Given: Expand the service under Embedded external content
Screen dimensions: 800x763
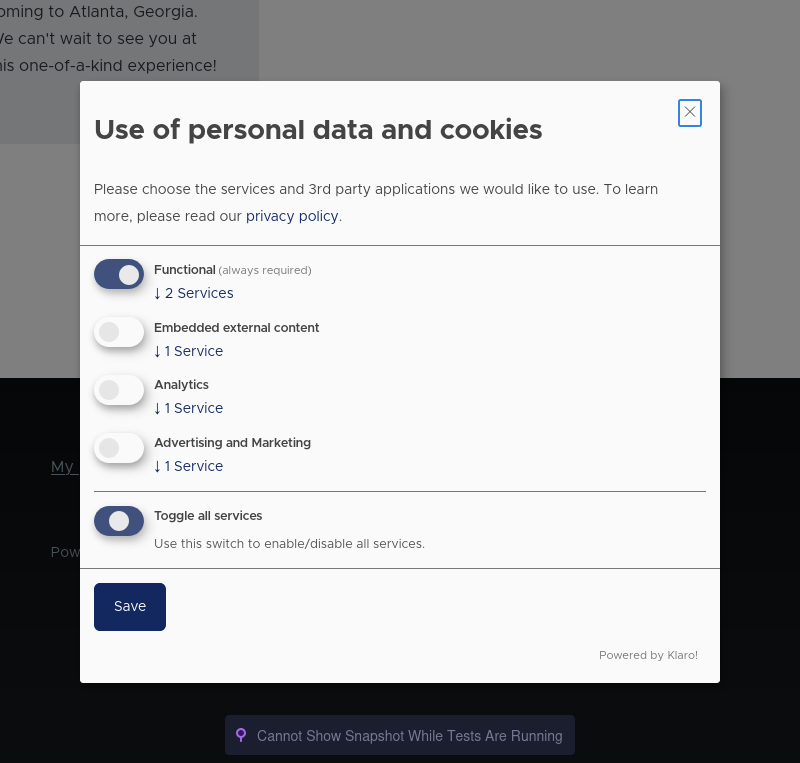Looking at the screenshot, I should click(189, 351).
